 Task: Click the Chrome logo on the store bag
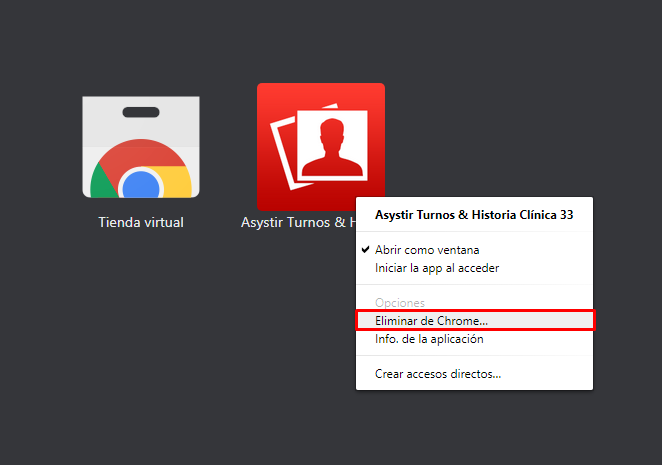[141, 182]
